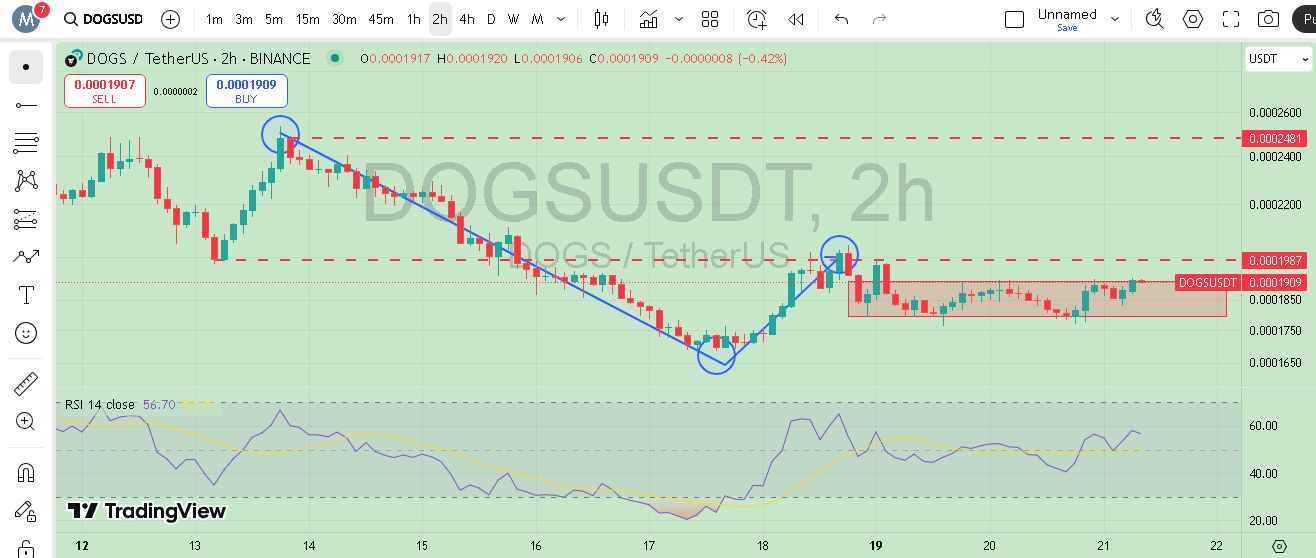Screen dimensions: 1316x558
Task: Switch to the 1m timeframe
Action: [x=214, y=19]
